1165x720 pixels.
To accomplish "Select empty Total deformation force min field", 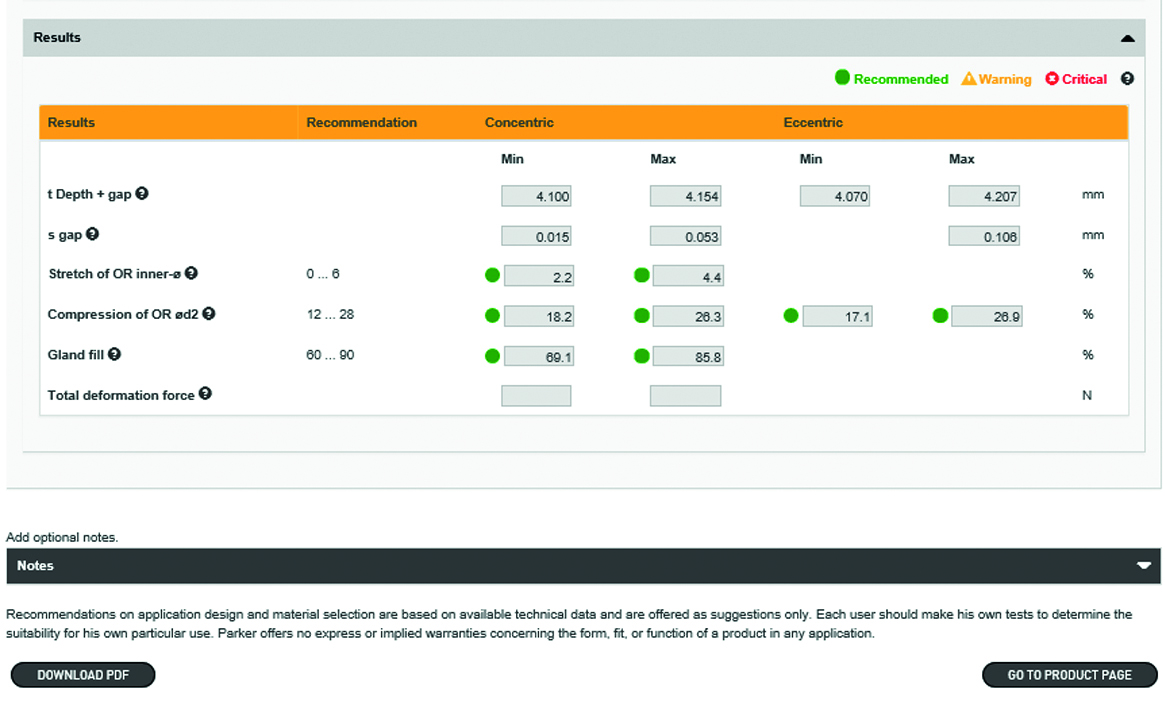I will pos(536,395).
